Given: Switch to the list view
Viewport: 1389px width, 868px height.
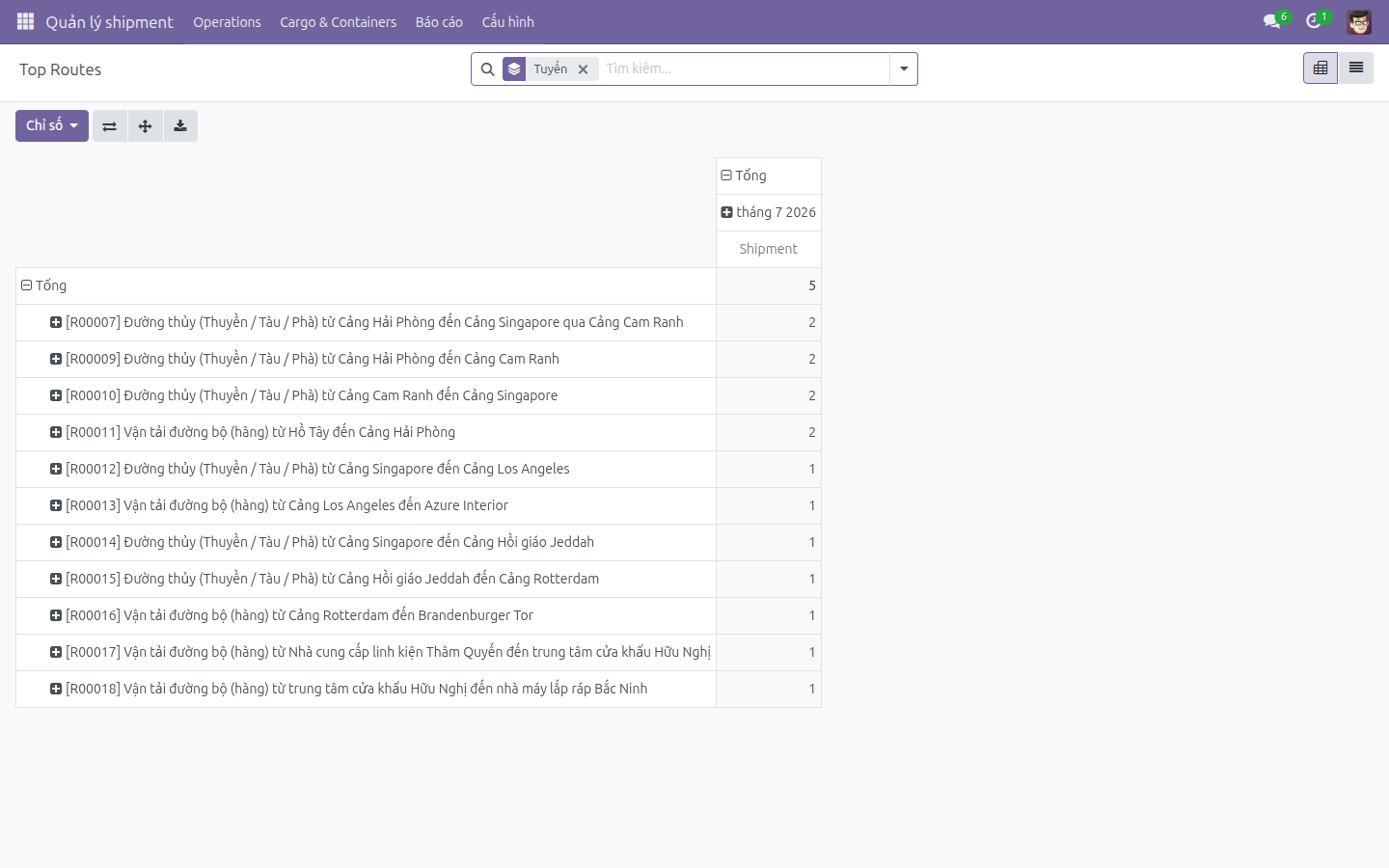Looking at the screenshot, I should tap(1356, 68).
